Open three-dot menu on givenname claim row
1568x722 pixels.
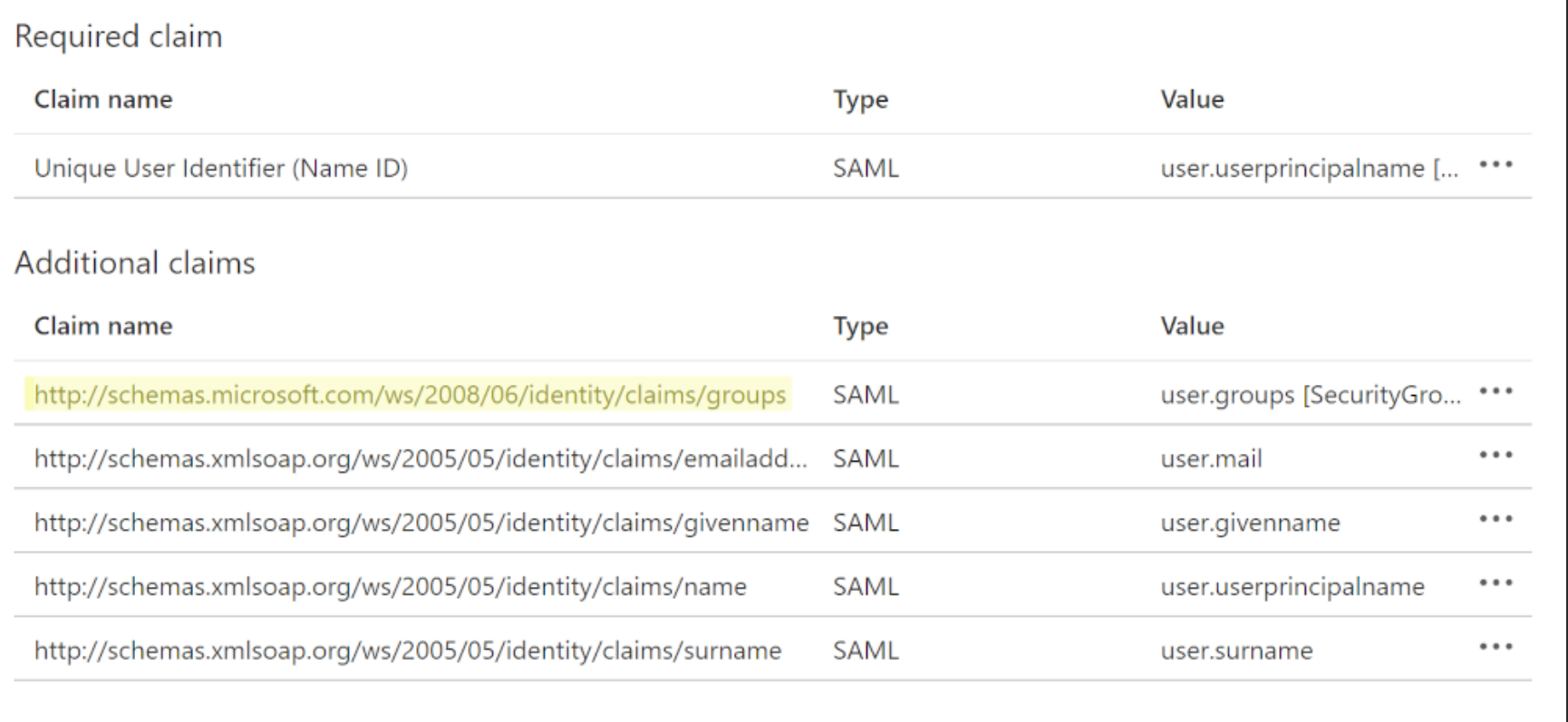click(1495, 519)
